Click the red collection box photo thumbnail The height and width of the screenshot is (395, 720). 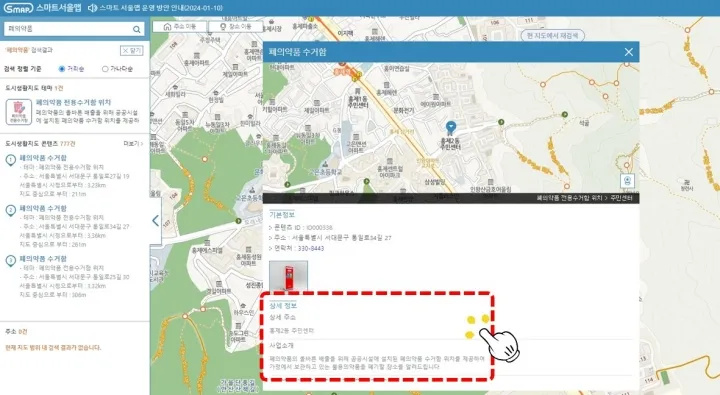(288, 277)
